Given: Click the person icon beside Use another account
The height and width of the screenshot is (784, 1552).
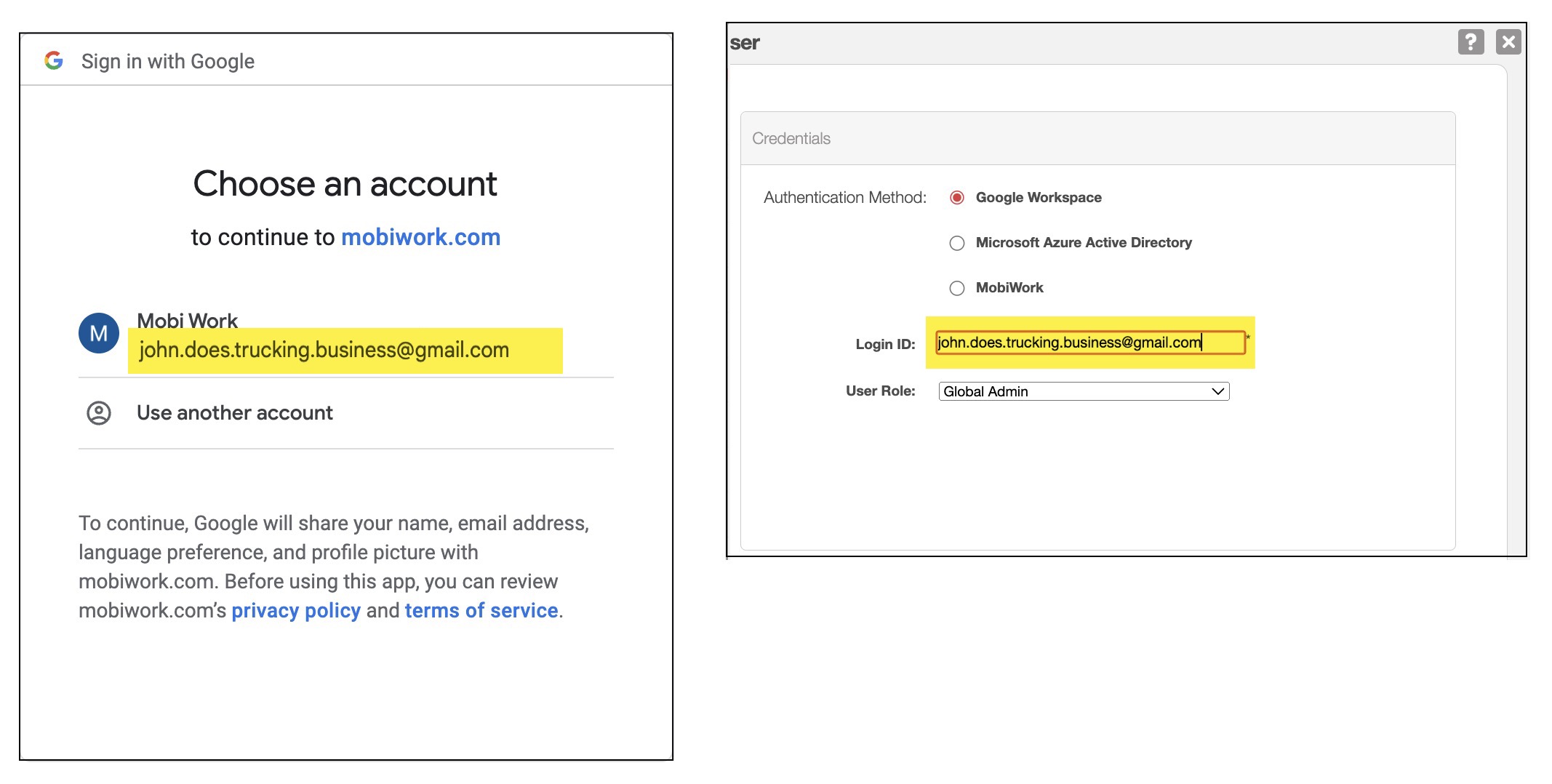Looking at the screenshot, I should [99, 413].
